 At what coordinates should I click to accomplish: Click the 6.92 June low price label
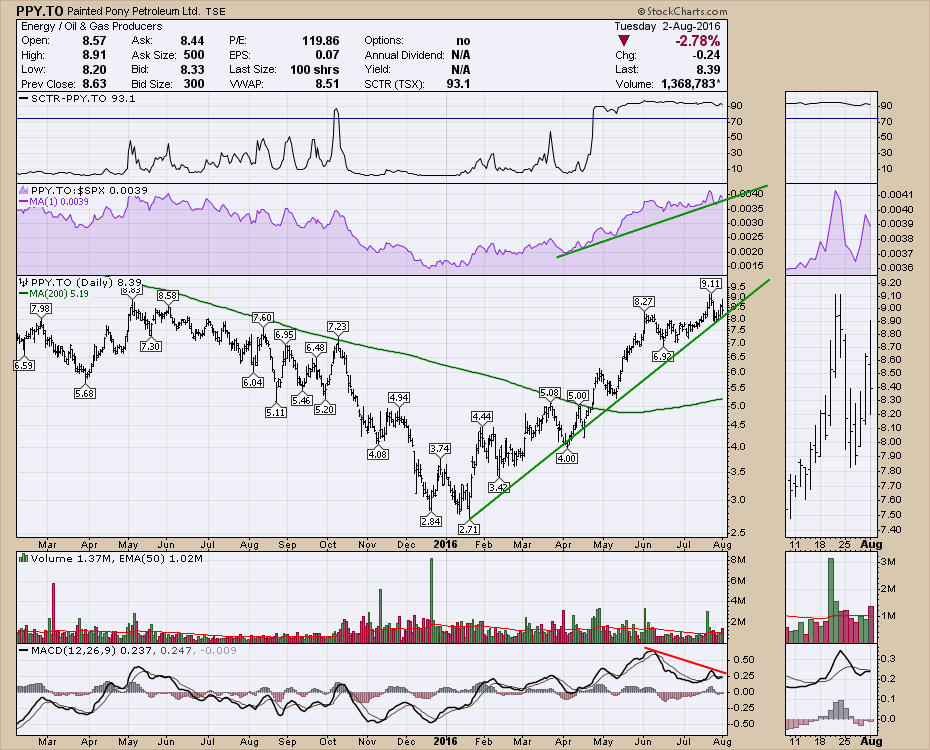pos(663,356)
